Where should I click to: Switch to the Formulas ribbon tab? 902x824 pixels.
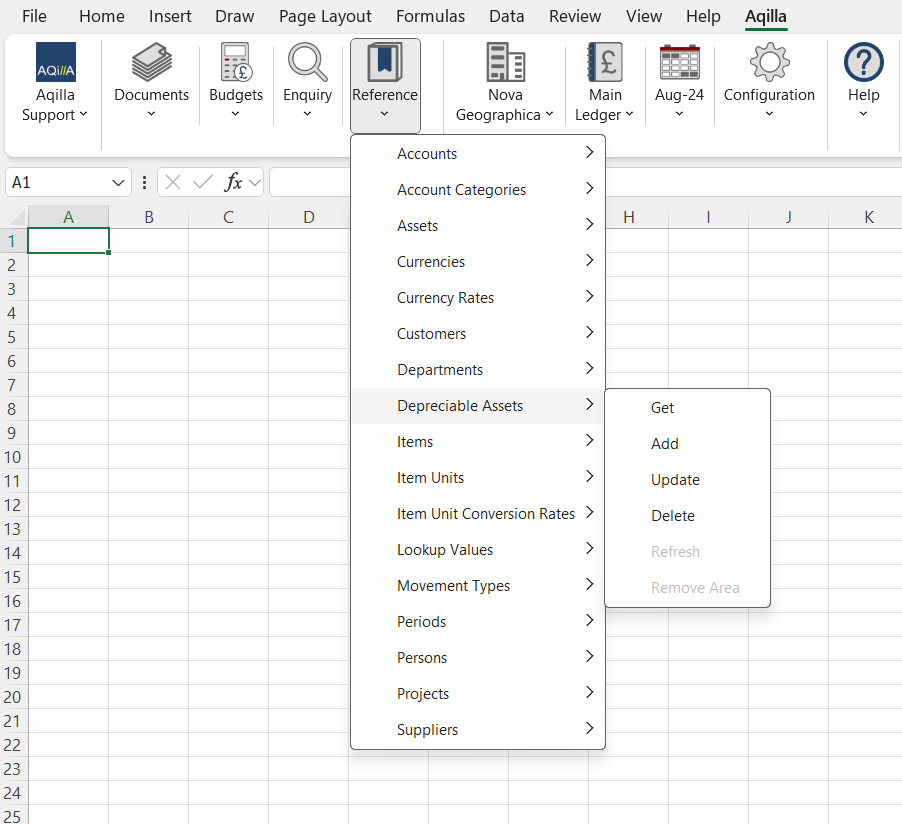click(430, 16)
